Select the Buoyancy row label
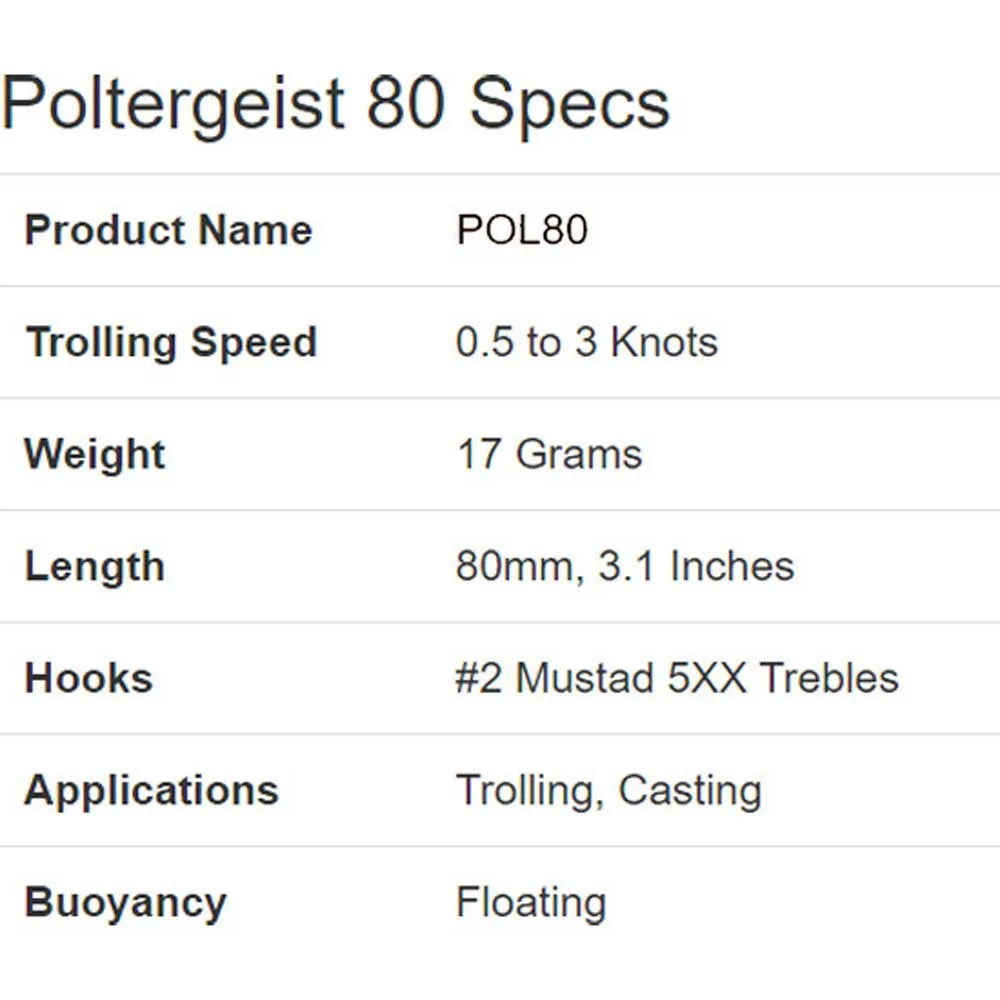 125,902
